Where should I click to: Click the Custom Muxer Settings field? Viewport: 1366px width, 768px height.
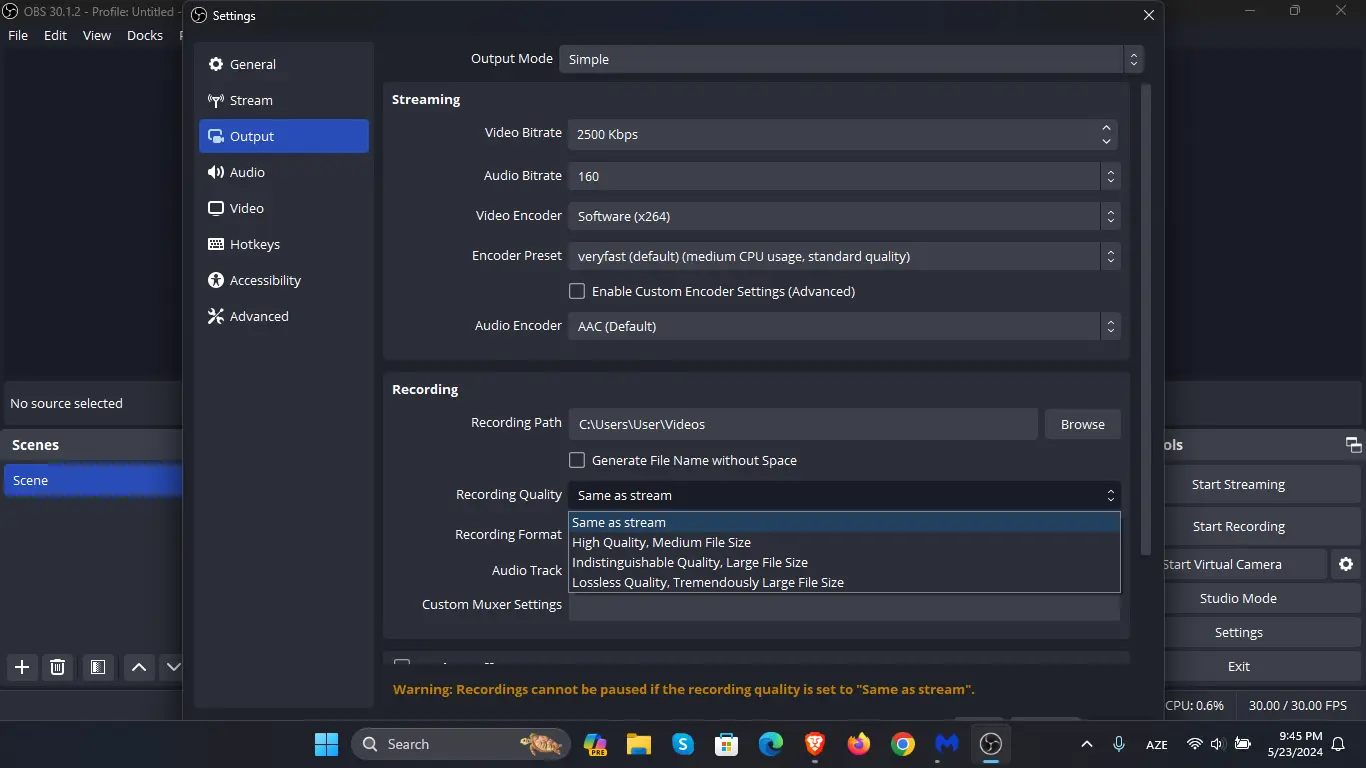click(x=844, y=606)
